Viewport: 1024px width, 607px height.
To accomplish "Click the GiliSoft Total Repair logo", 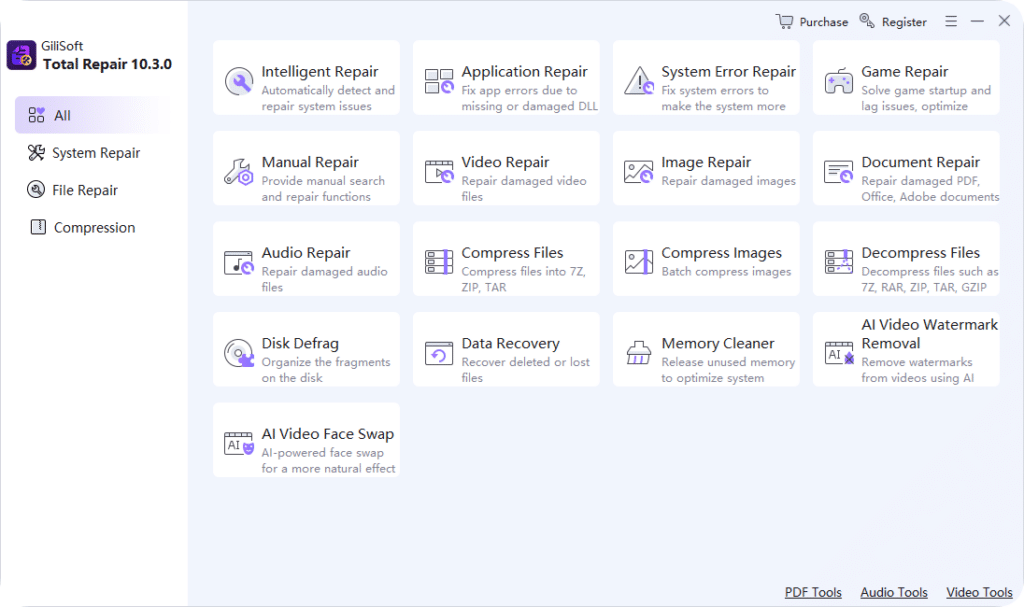I will pyautogui.click(x=22, y=56).
